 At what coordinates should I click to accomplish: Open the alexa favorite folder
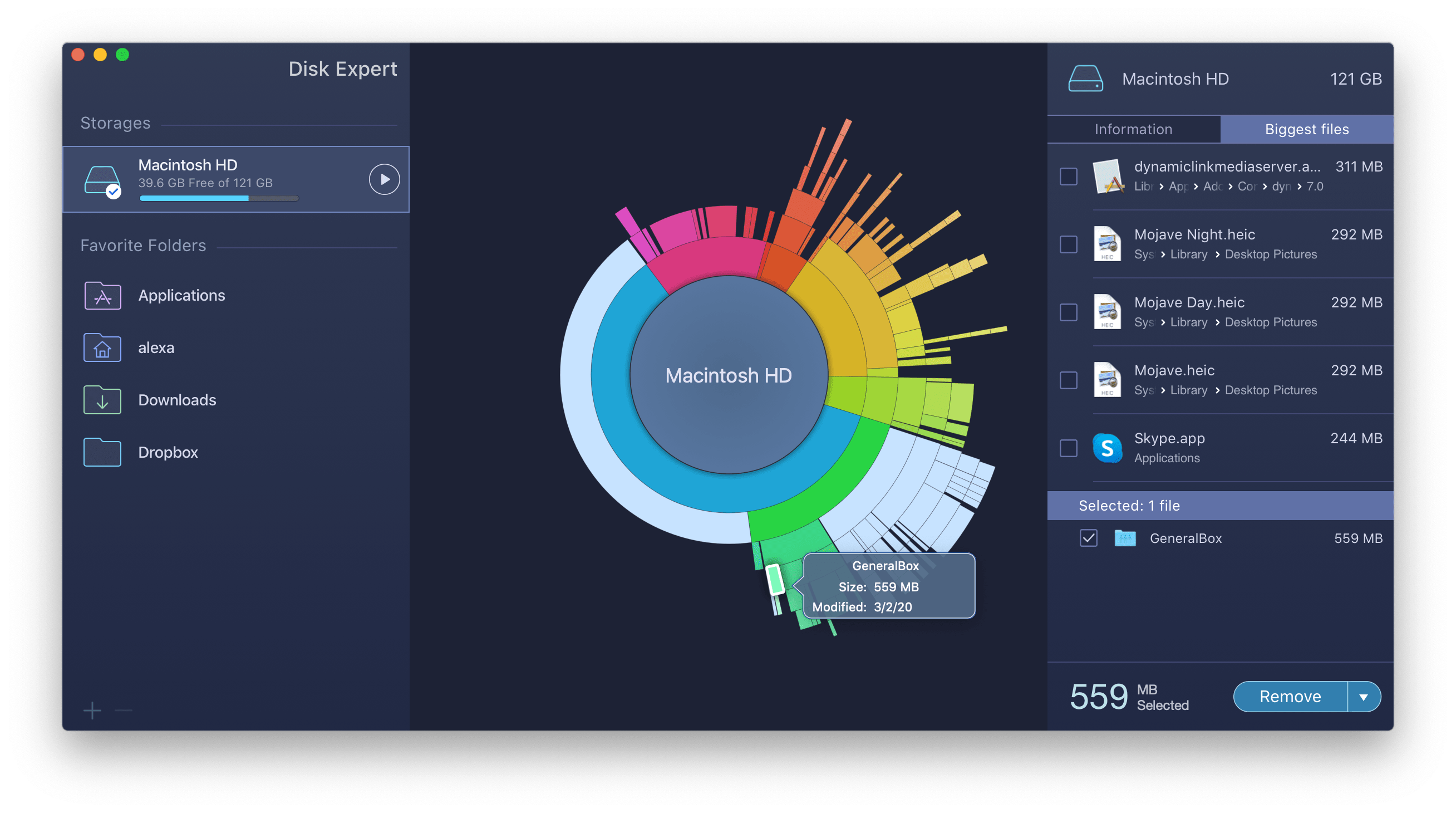point(156,346)
